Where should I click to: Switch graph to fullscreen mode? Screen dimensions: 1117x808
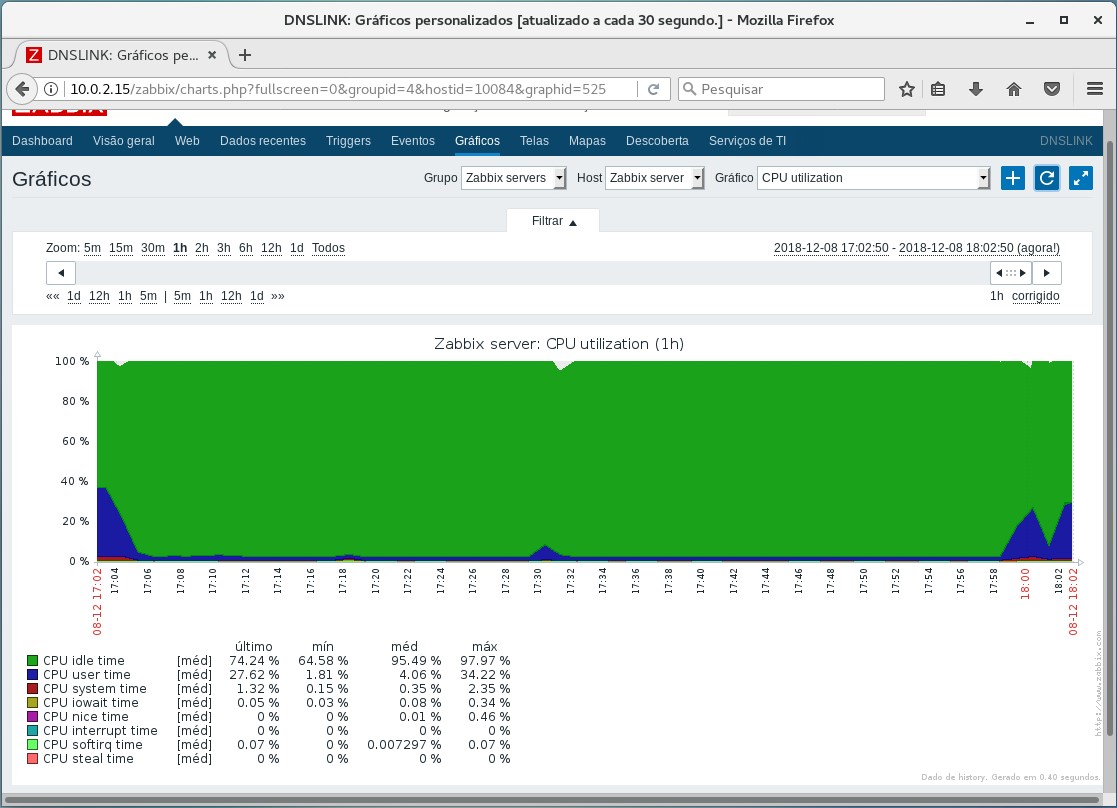pyautogui.click(x=1081, y=178)
